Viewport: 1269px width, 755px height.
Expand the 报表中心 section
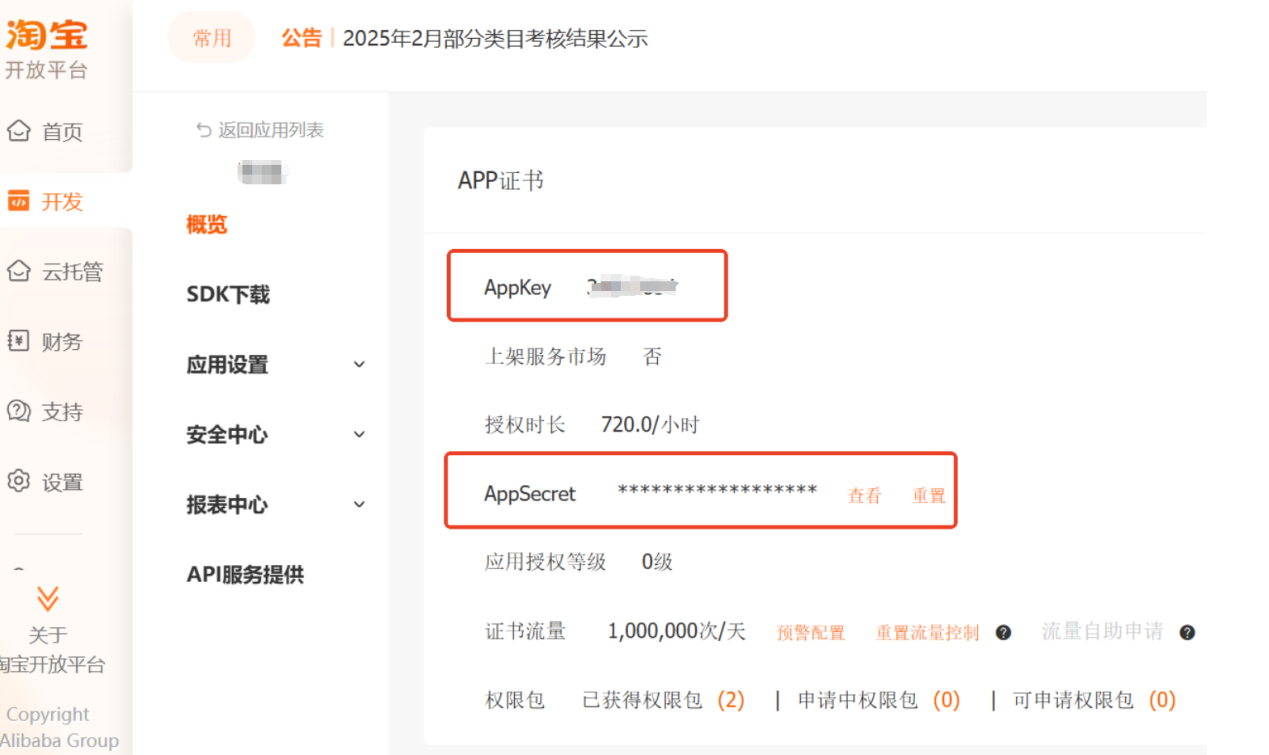point(360,505)
